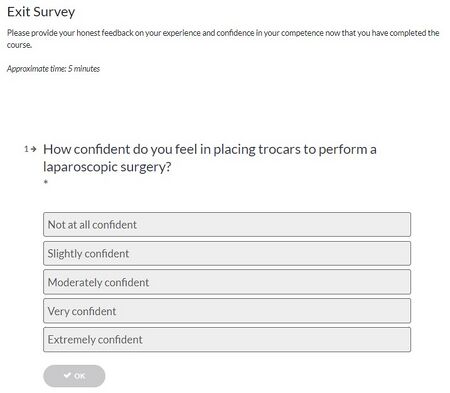Select the 'Very confident' answer

(227, 311)
